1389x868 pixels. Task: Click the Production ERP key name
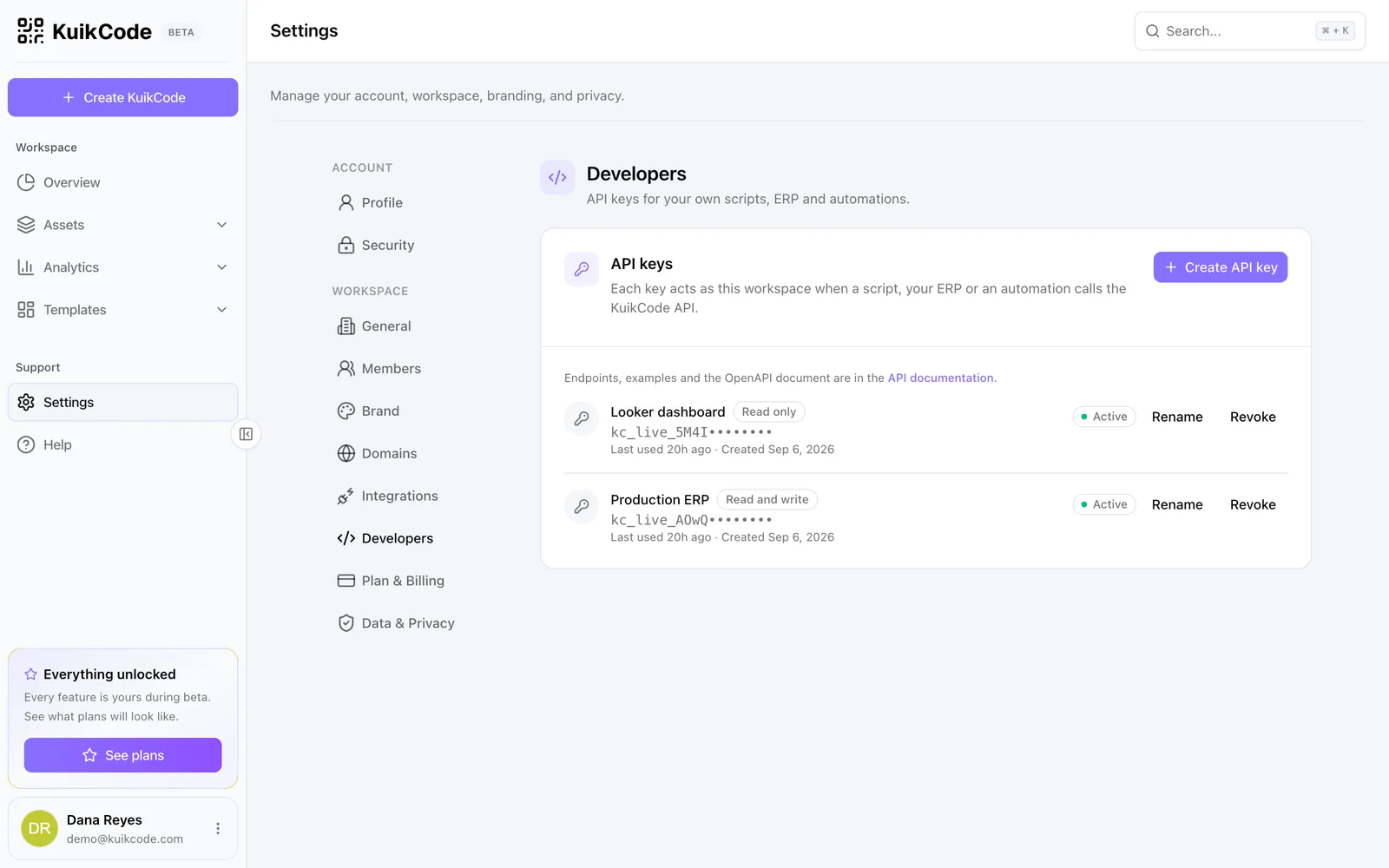[x=660, y=500]
